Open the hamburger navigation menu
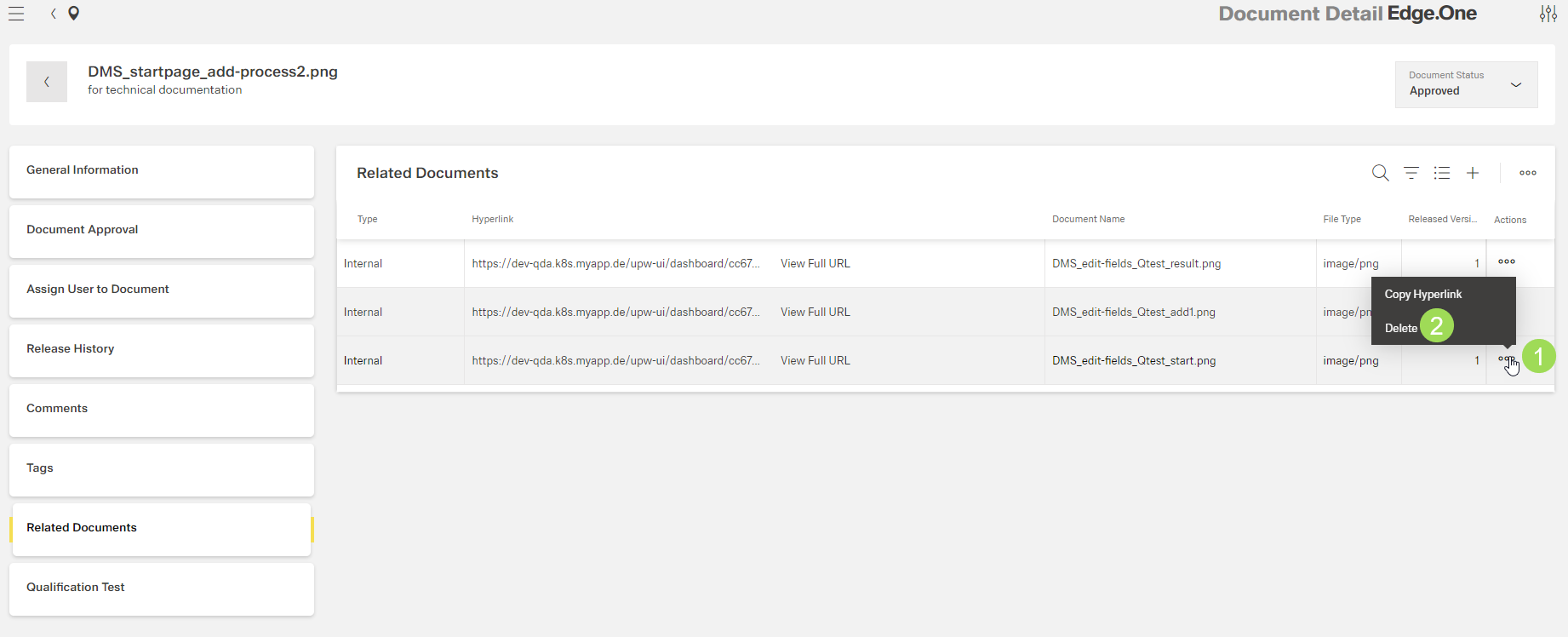This screenshot has height=637, width=1568. (16, 14)
